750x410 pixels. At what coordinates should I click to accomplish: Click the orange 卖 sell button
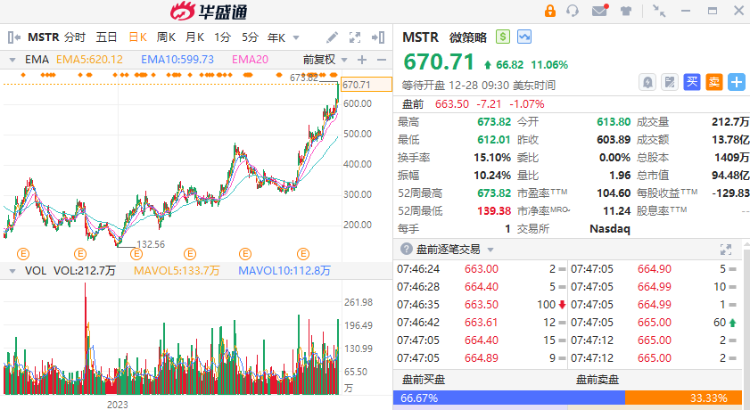coord(714,82)
